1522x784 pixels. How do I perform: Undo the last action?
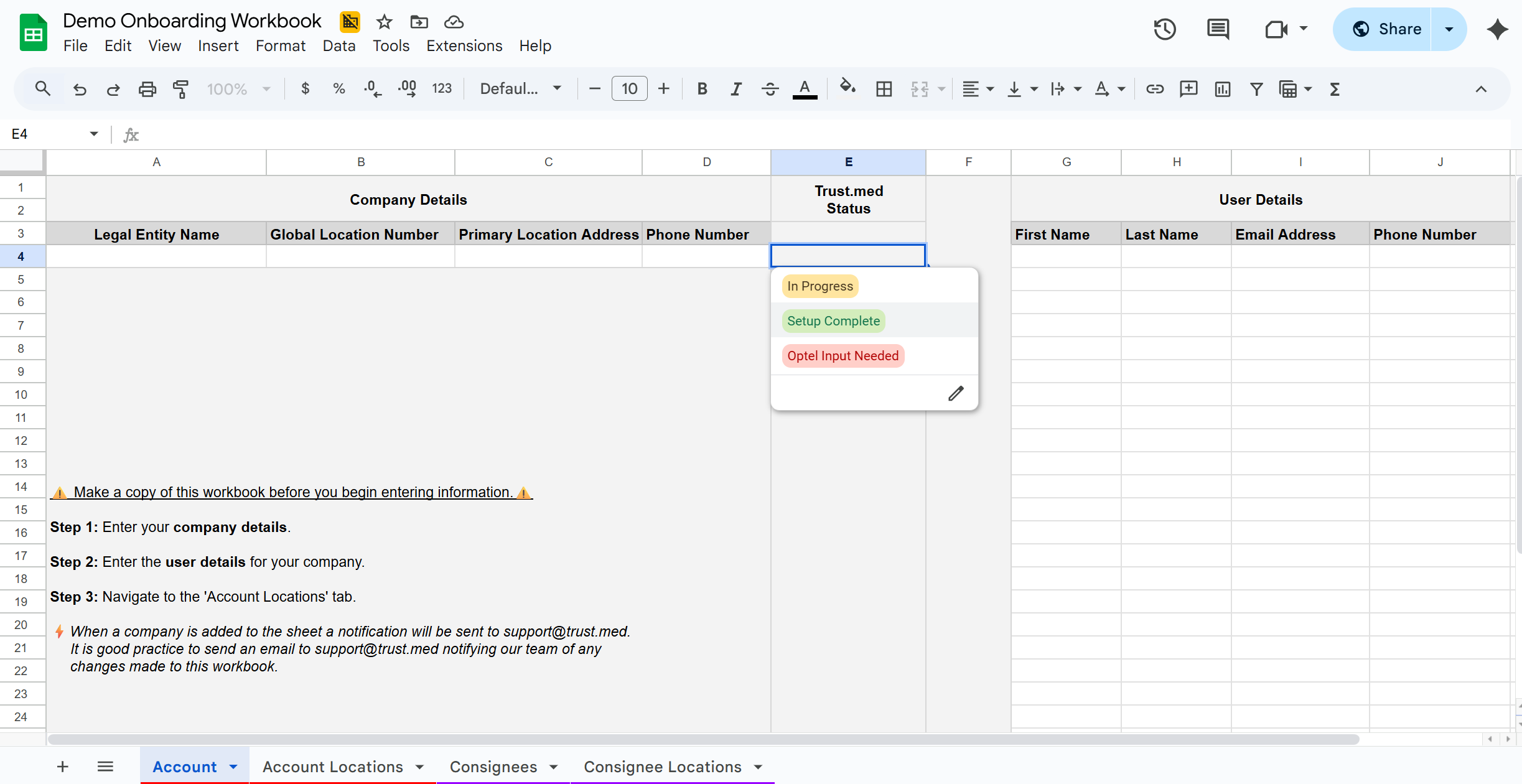coord(80,89)
